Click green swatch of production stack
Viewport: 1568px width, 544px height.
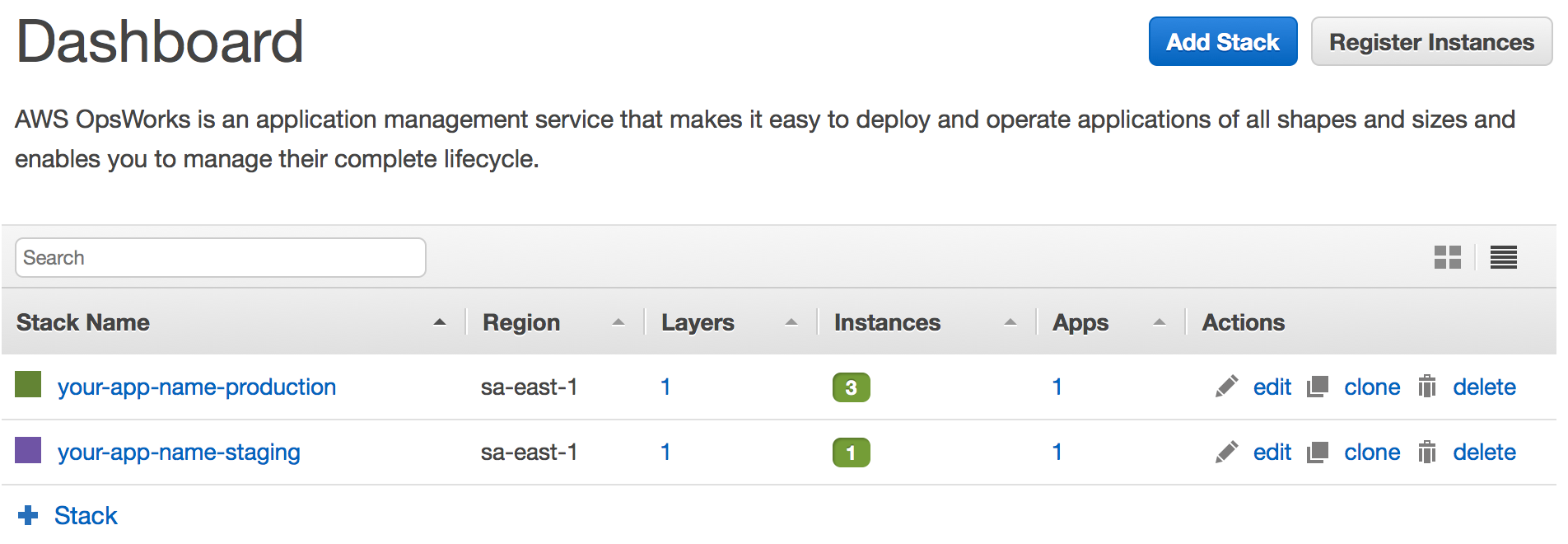click(28, 384)
